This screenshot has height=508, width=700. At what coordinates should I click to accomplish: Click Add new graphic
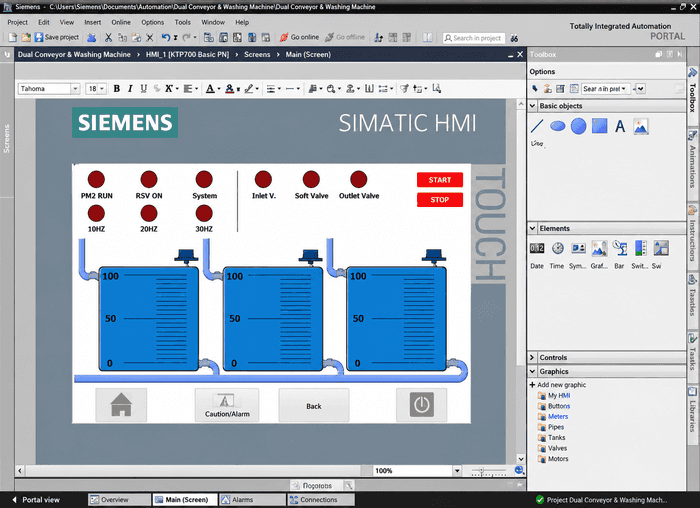(558, 385)
